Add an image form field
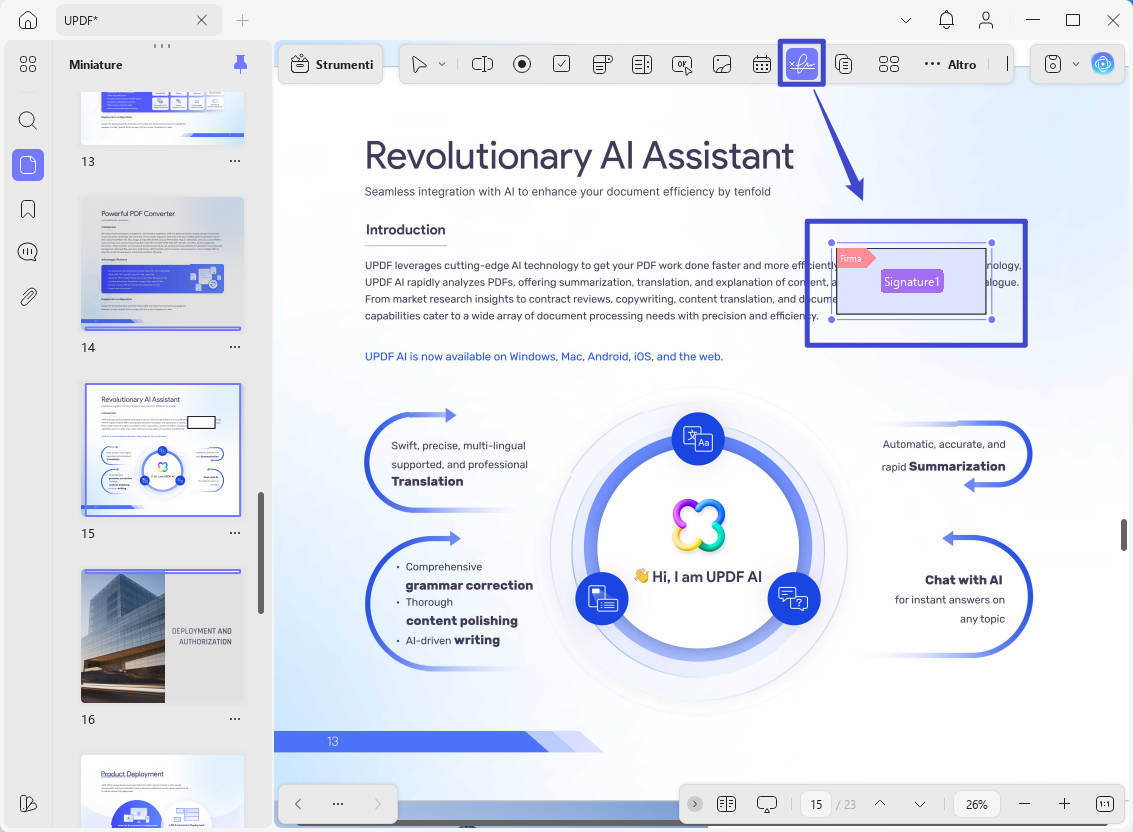The image size is (1133, 832). tap(722, 64)
